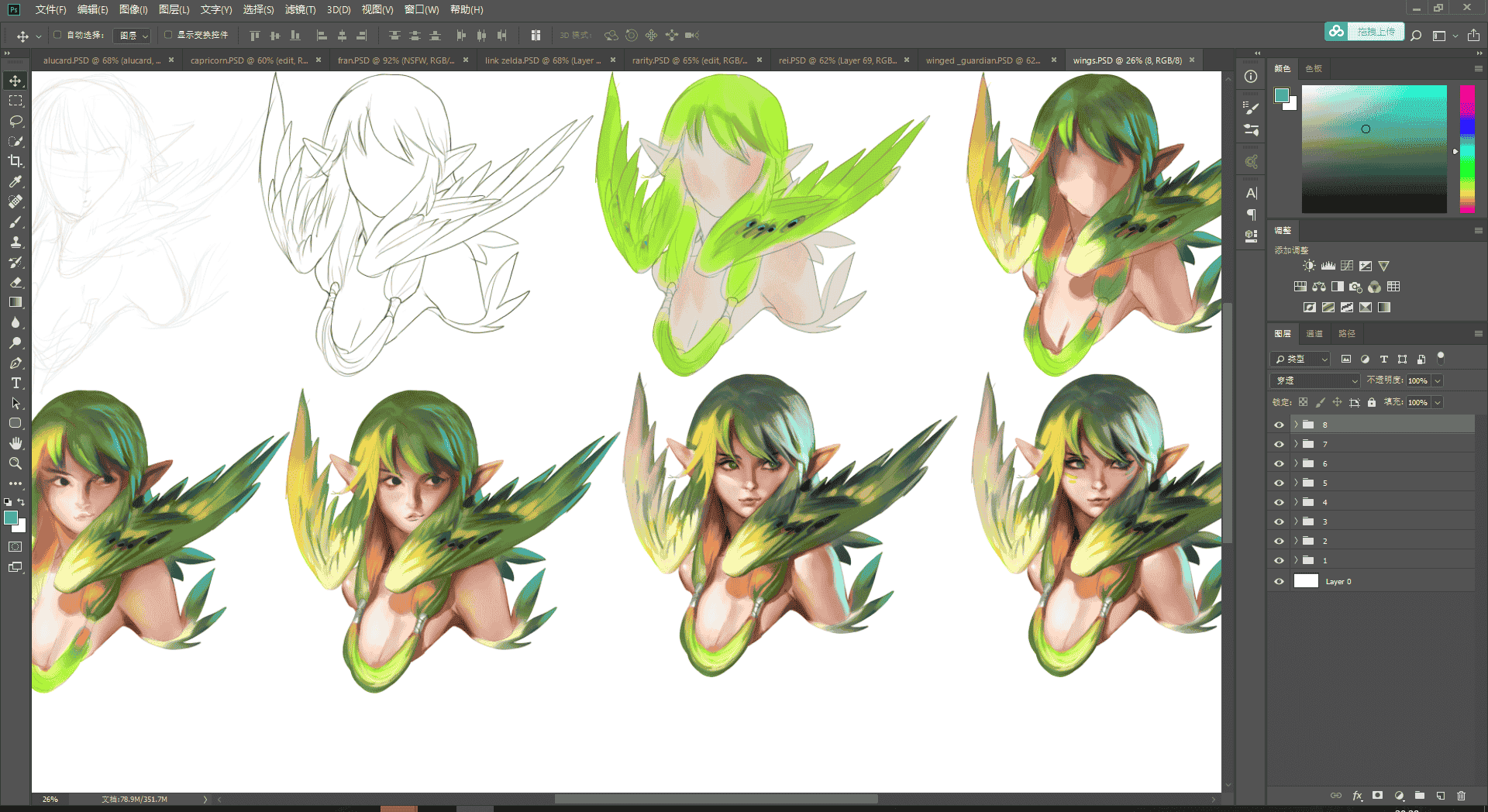Add a Brightness/Contrast adjustment
Screen dimensions: 1488x812
(1309, 266)
